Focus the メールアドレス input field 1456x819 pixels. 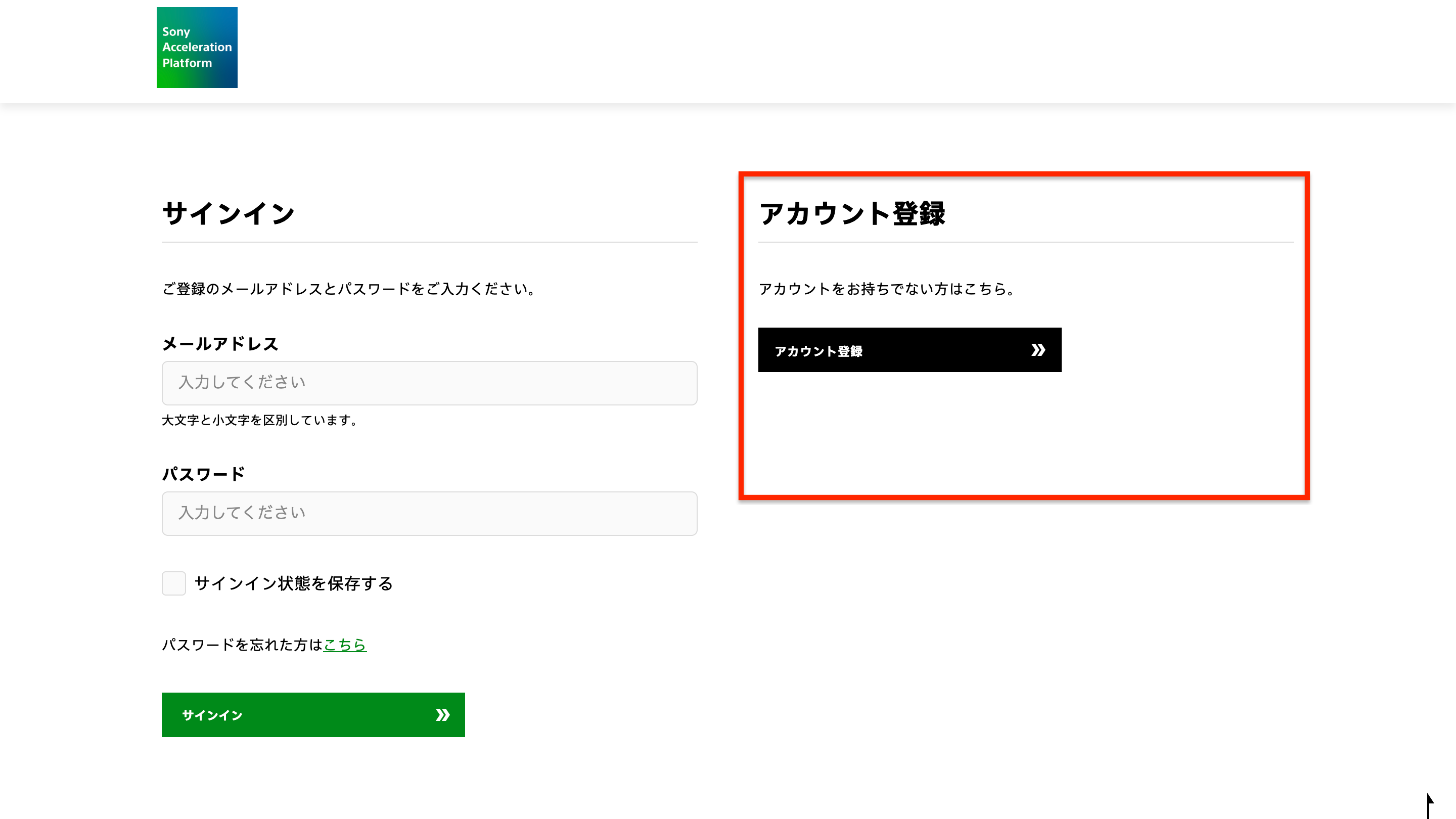pos(429,383)
